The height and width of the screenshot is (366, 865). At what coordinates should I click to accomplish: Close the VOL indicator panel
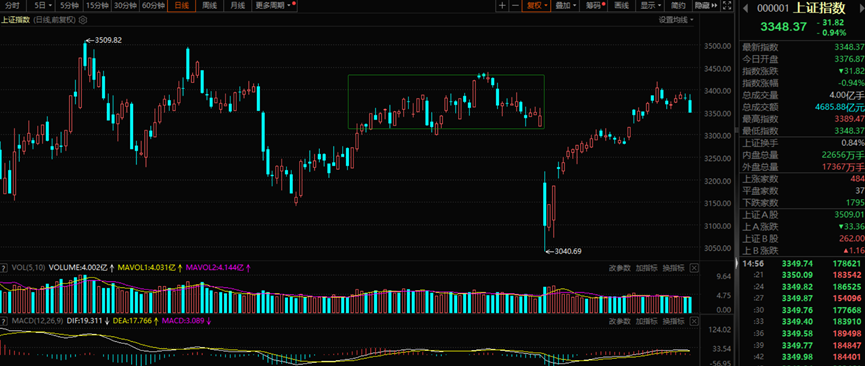(x=694, y=268)
